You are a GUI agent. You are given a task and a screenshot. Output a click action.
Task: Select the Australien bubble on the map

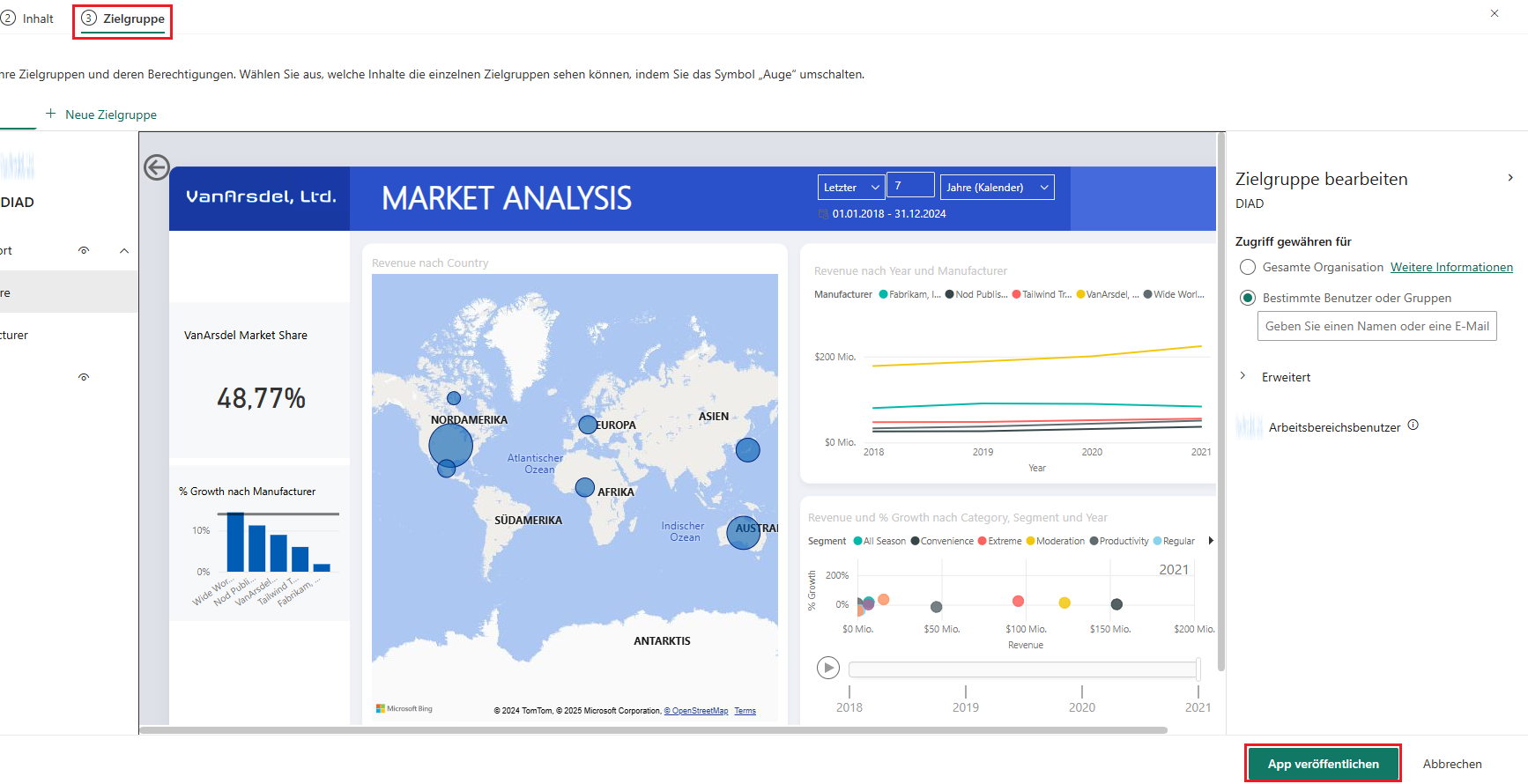tap(743, 533)
